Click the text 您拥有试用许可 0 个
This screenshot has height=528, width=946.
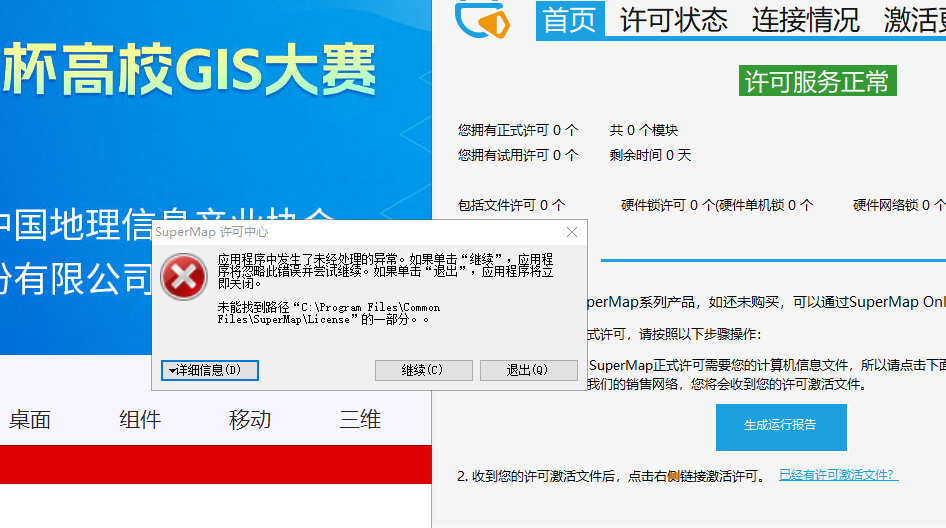tap(518, 156)
